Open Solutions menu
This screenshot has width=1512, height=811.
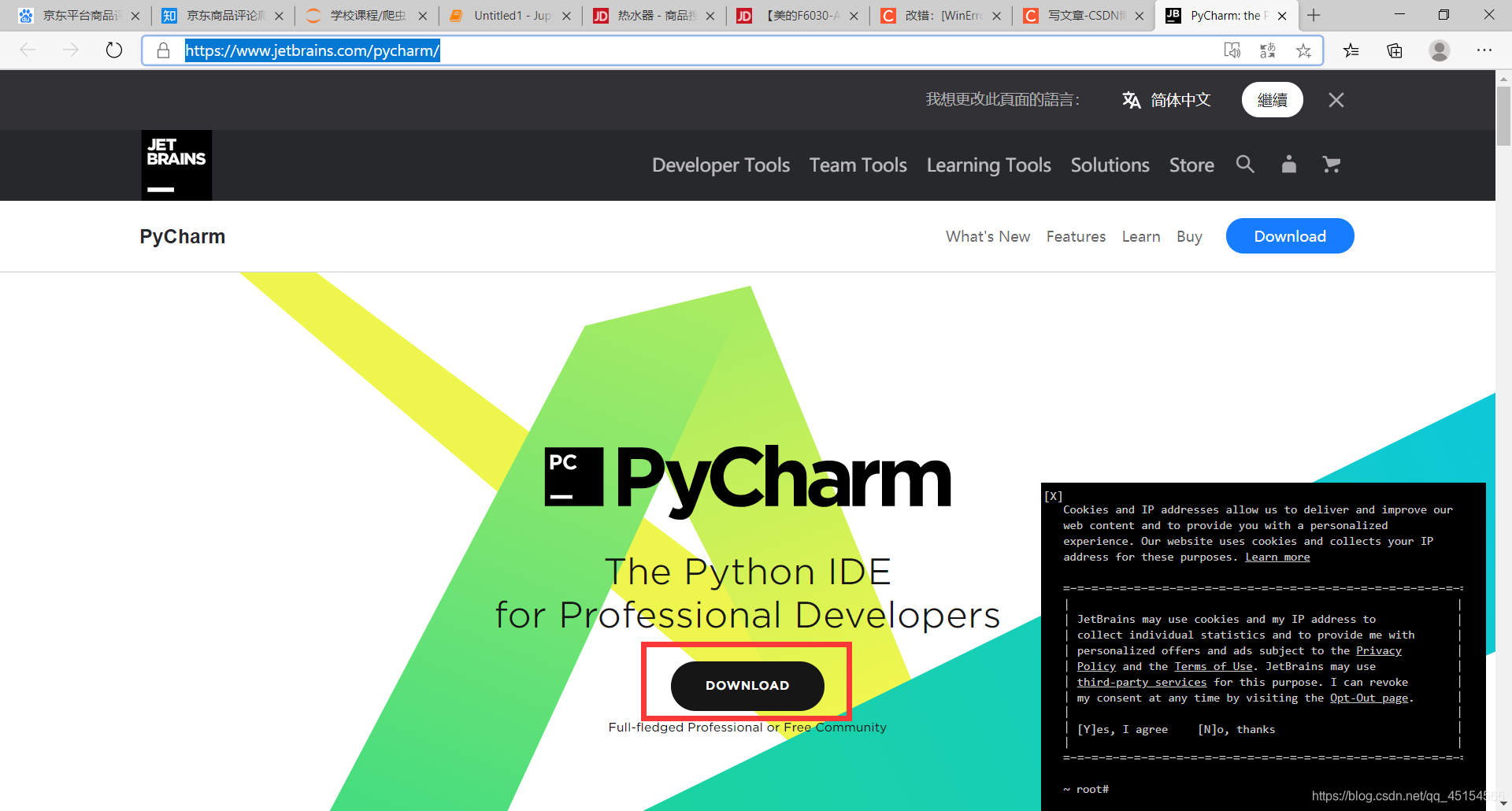coord(1110,165)
